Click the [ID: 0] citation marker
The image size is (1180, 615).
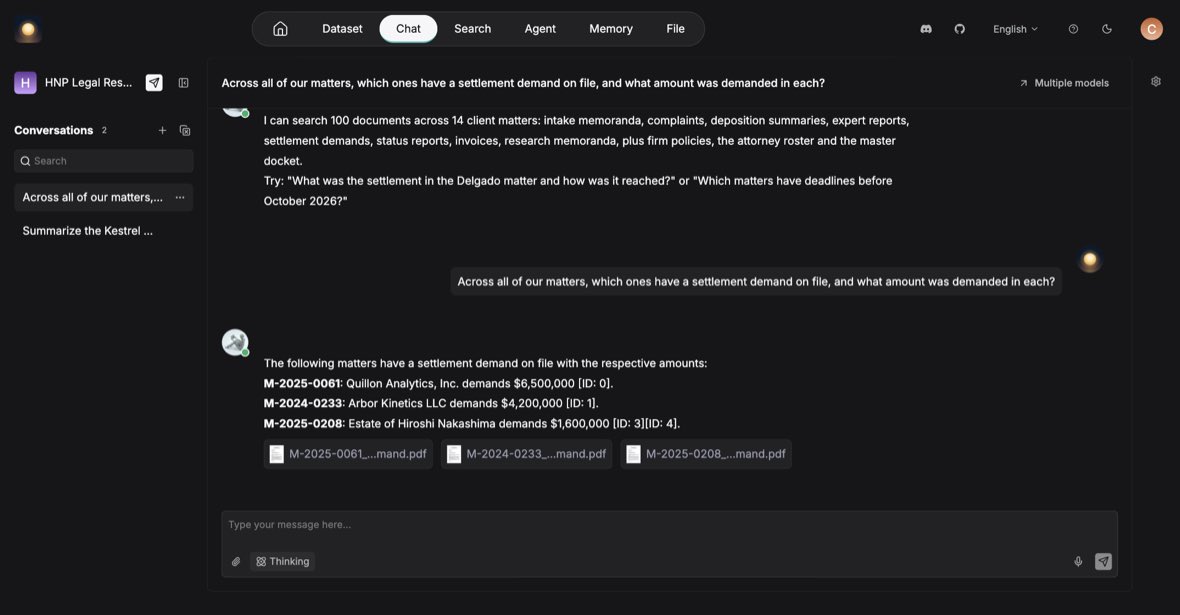point(594,383)
